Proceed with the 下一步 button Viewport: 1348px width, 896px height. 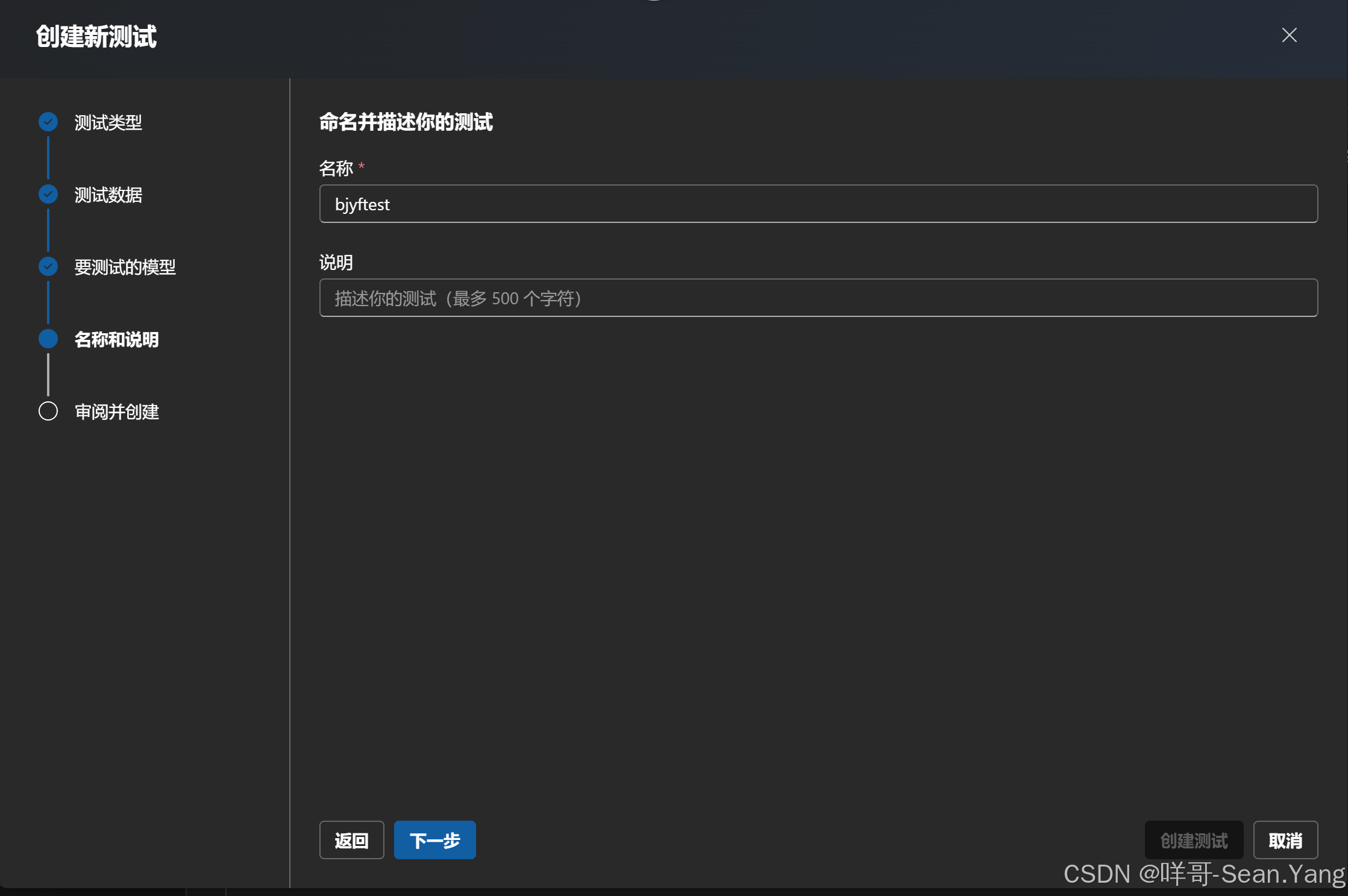coord(434,840)
